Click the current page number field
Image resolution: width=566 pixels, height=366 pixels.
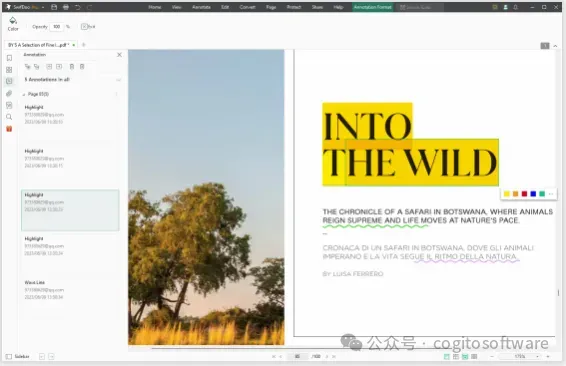tap(297, 356)
